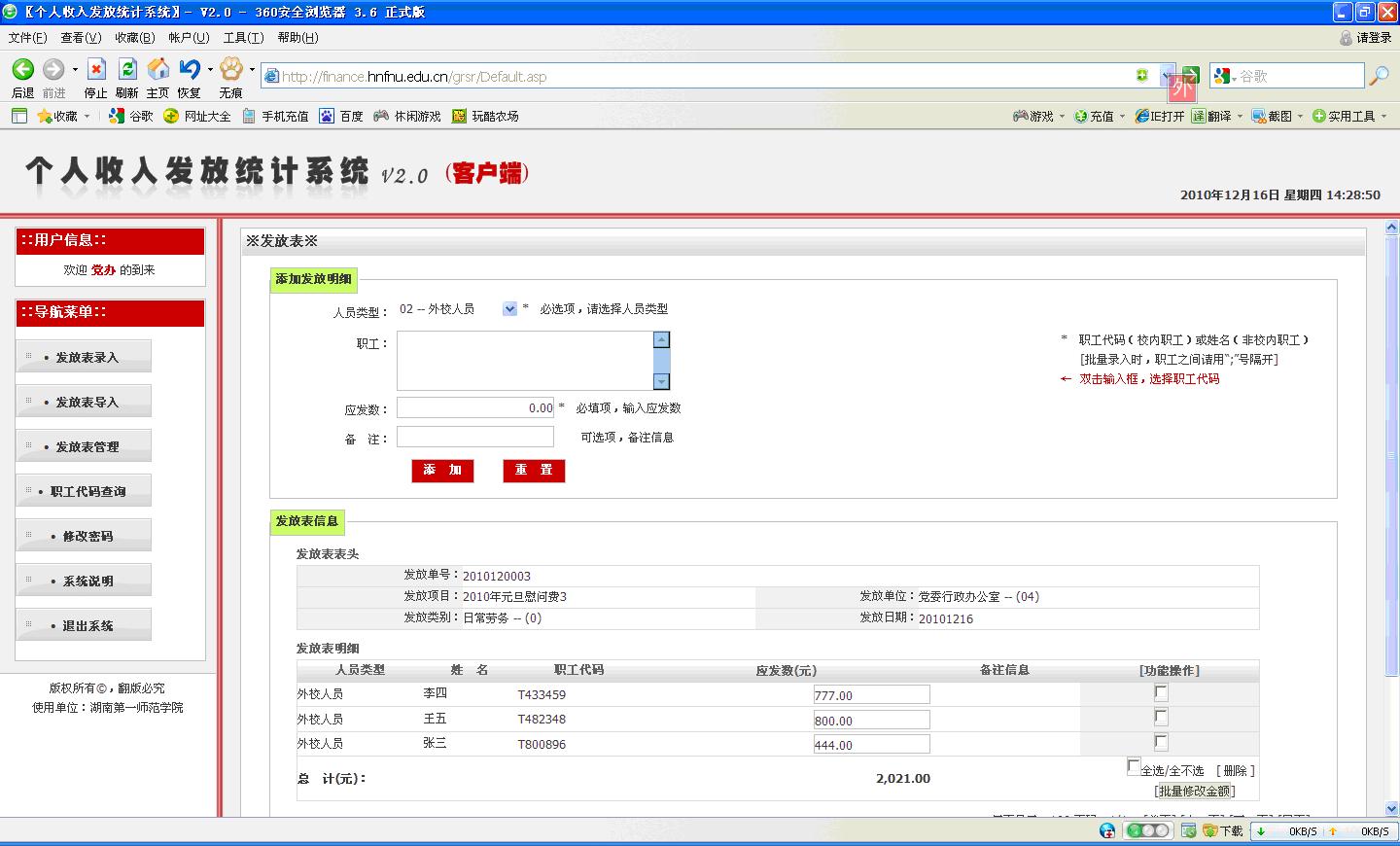1400x846 pixels.
Task: Click the red 添加 button
Action: pyautogui.click(x=442, y=471)
